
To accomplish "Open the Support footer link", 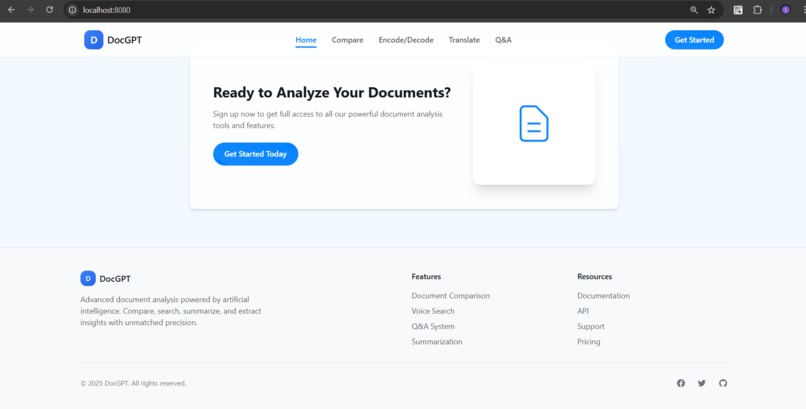I will click(591, 326).
